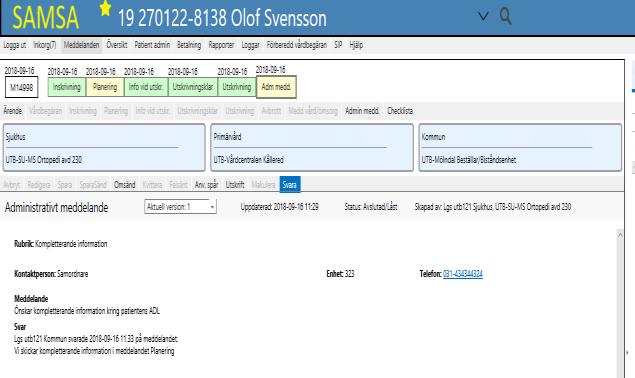
Task: Click Administrativt meddelande heading
Action: point(56,207)
